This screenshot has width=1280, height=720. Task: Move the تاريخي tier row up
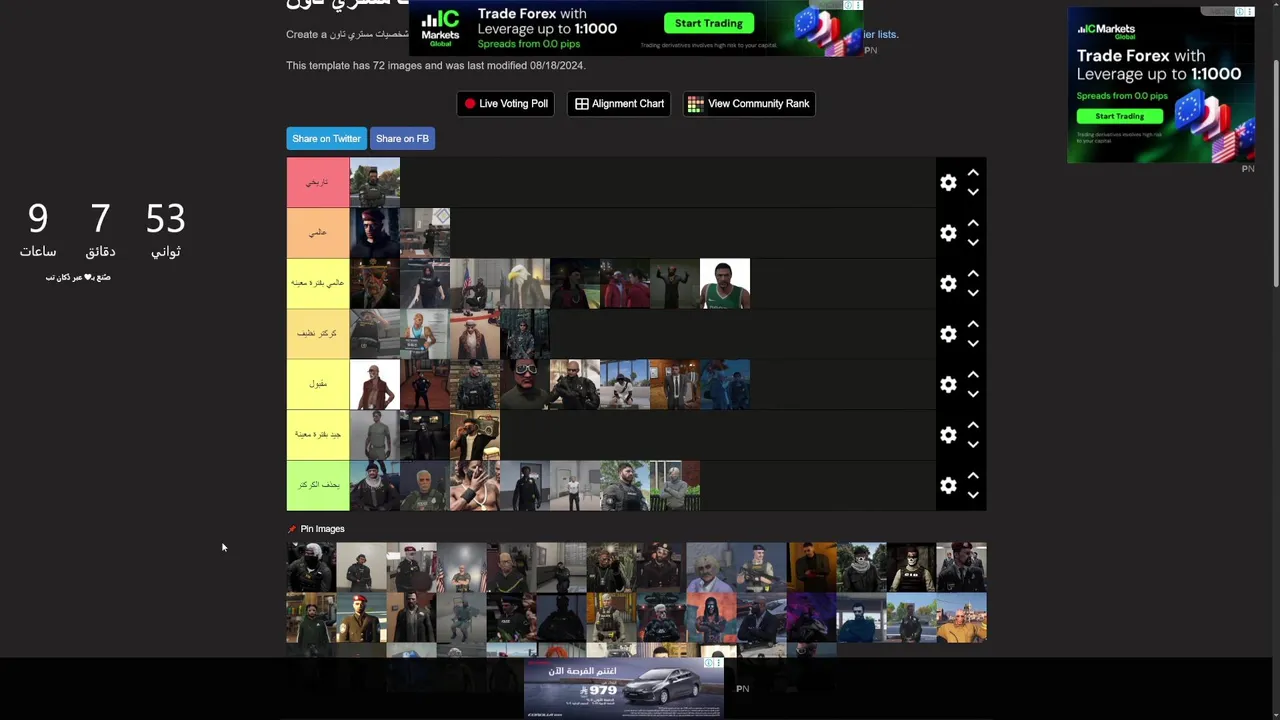(973, 173)
